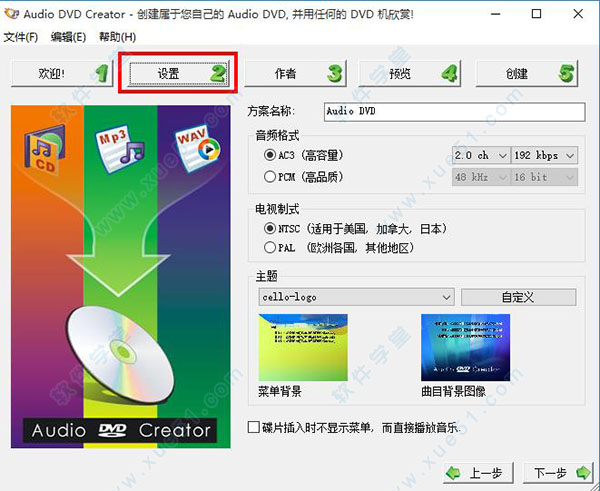Open the 192 kbps bitrate dropdown
600x491 pixels.
[545, 156]
